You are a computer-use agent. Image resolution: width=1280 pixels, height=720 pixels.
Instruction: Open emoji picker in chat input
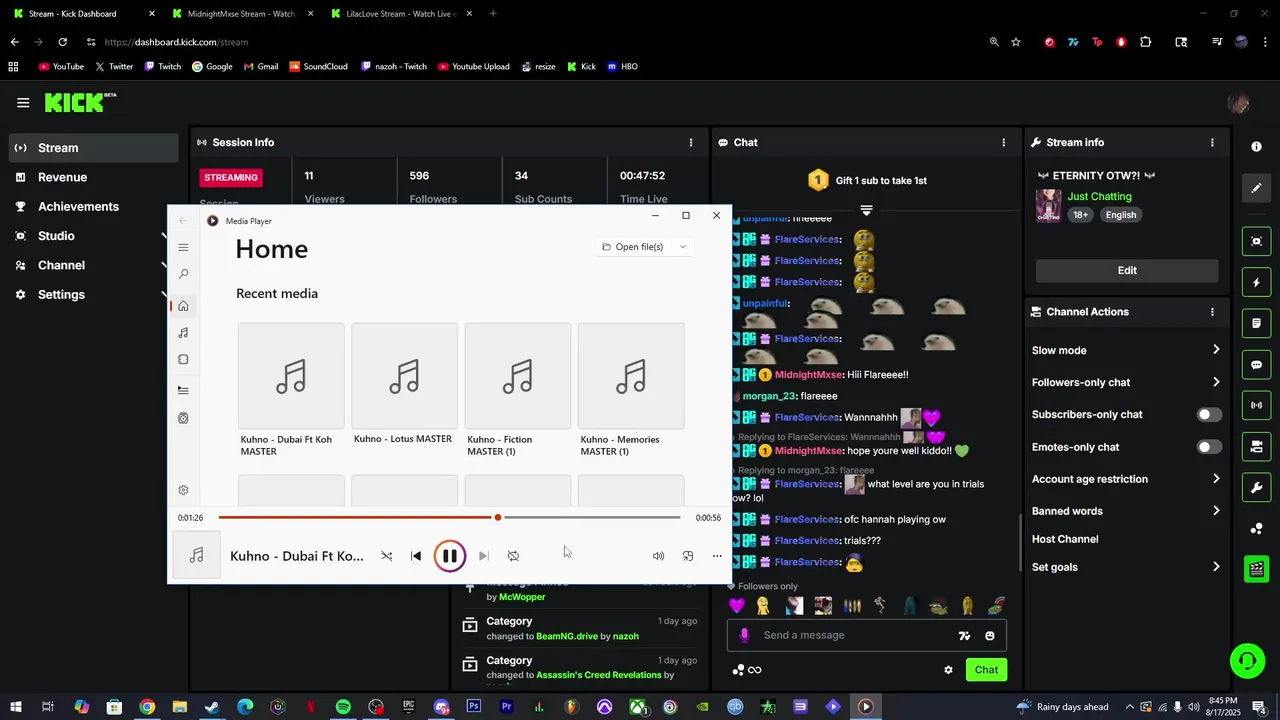pyautogui.click(x=990, y=636)
